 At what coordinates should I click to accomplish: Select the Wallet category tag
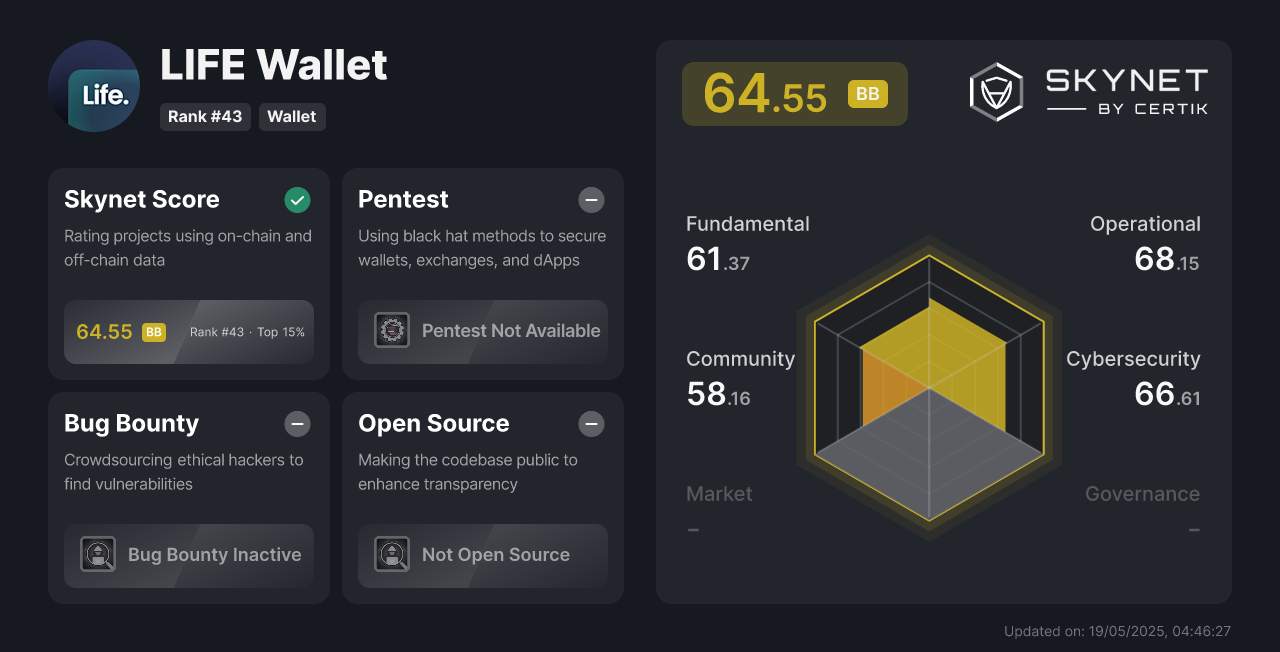(292, 117)
